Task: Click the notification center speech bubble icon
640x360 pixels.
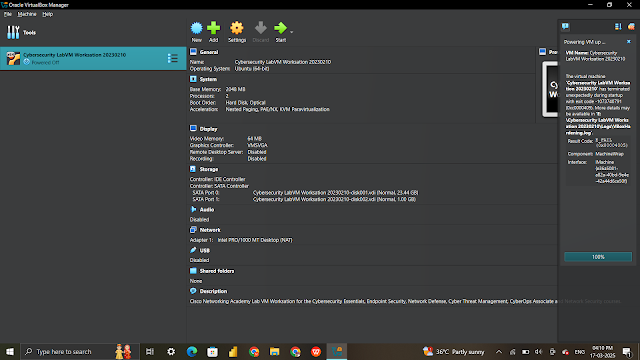Action: (565, 27)
